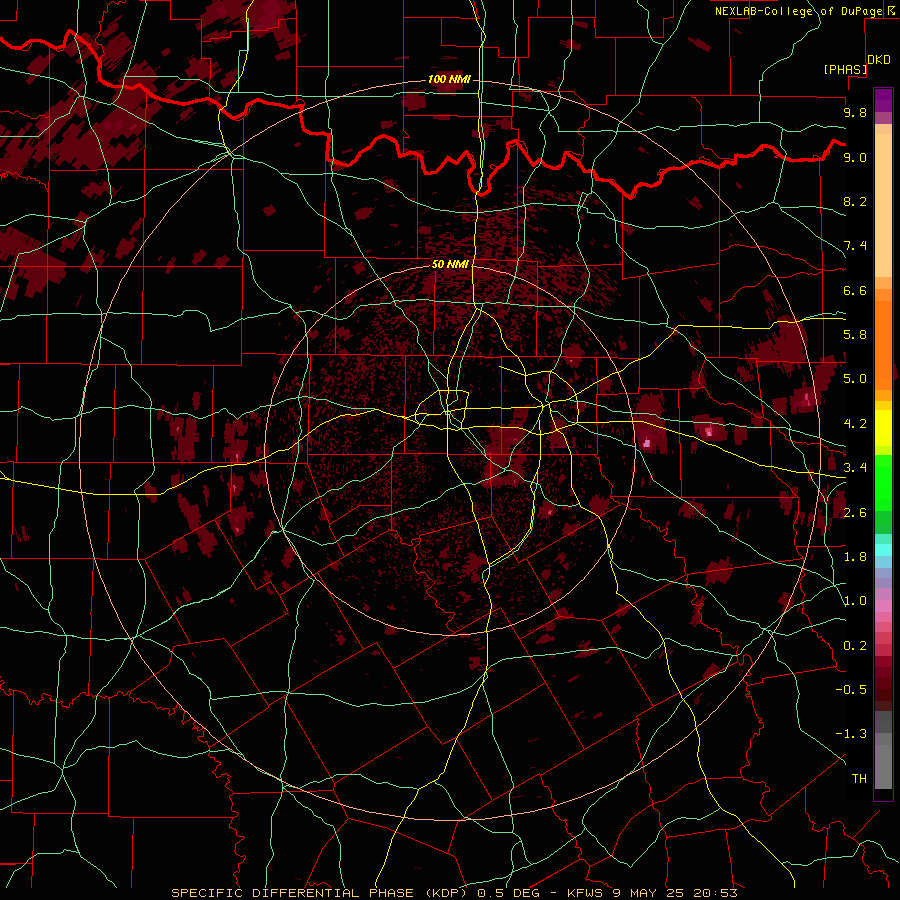Select the cyan band of the color bar
The width and height of the screenshot is (900, 900).
tap(883, 550)
